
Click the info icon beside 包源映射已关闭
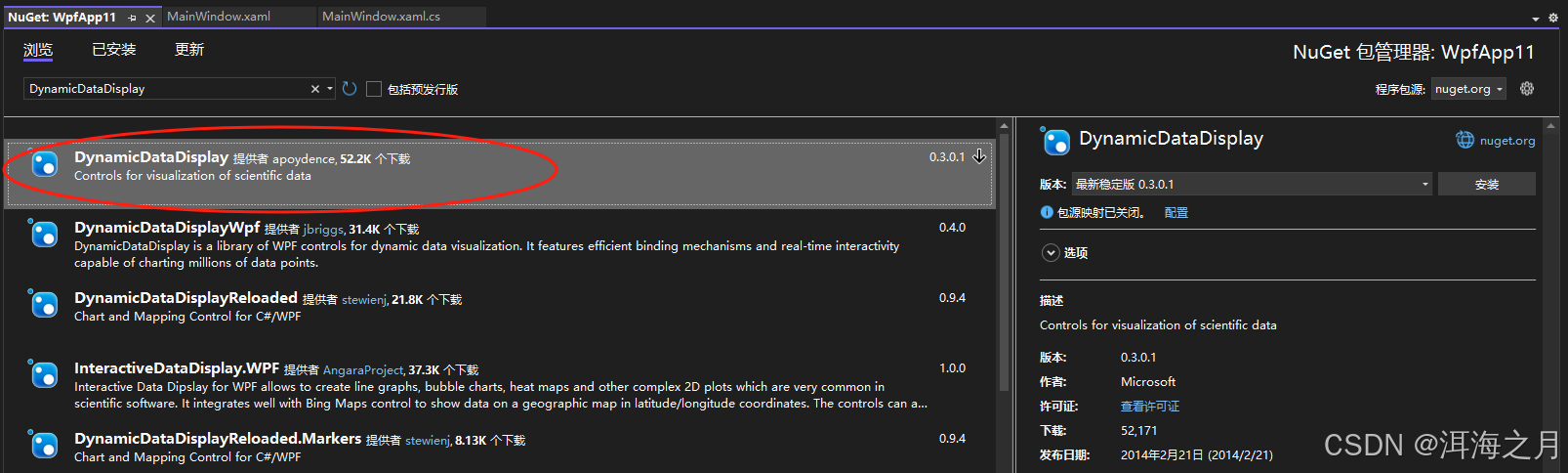1047,212
